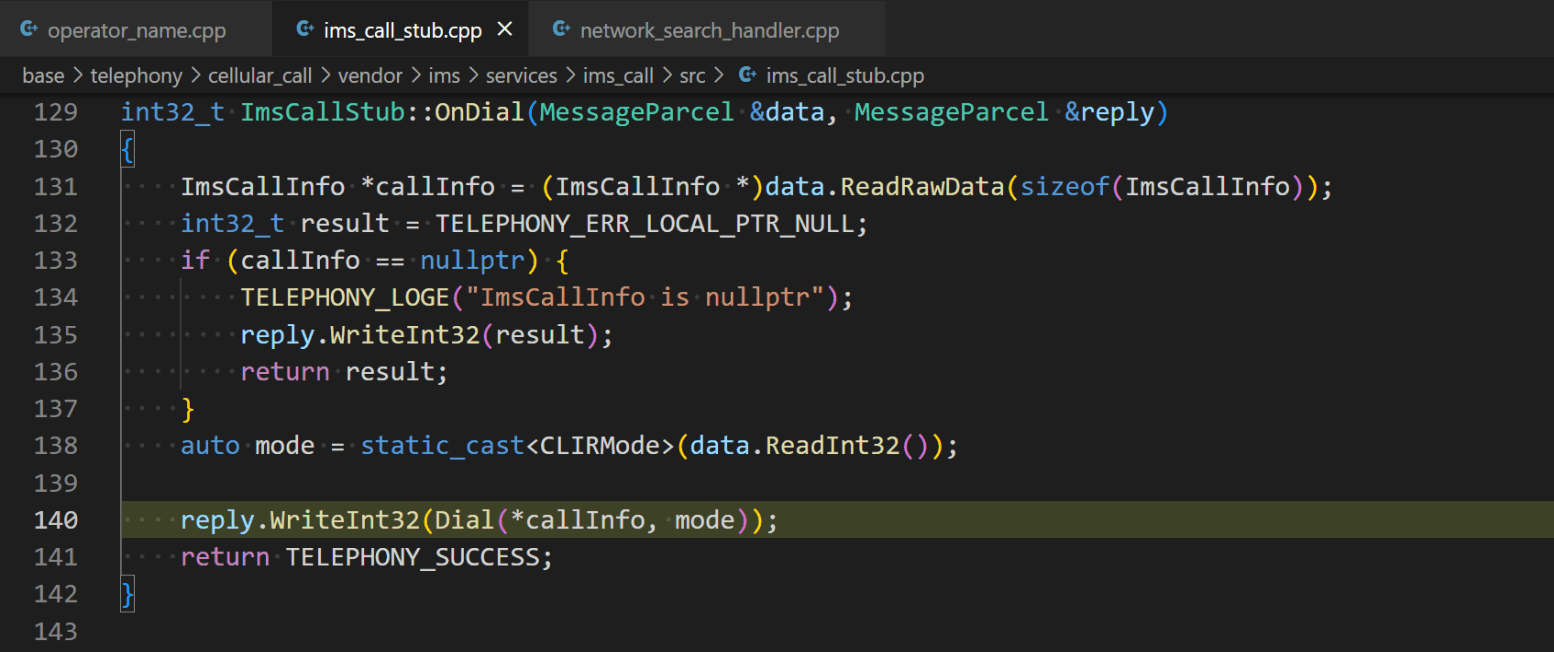Click line number 133 in the gutter
The image size is (1554, 652).
click(x=56, y=260)
